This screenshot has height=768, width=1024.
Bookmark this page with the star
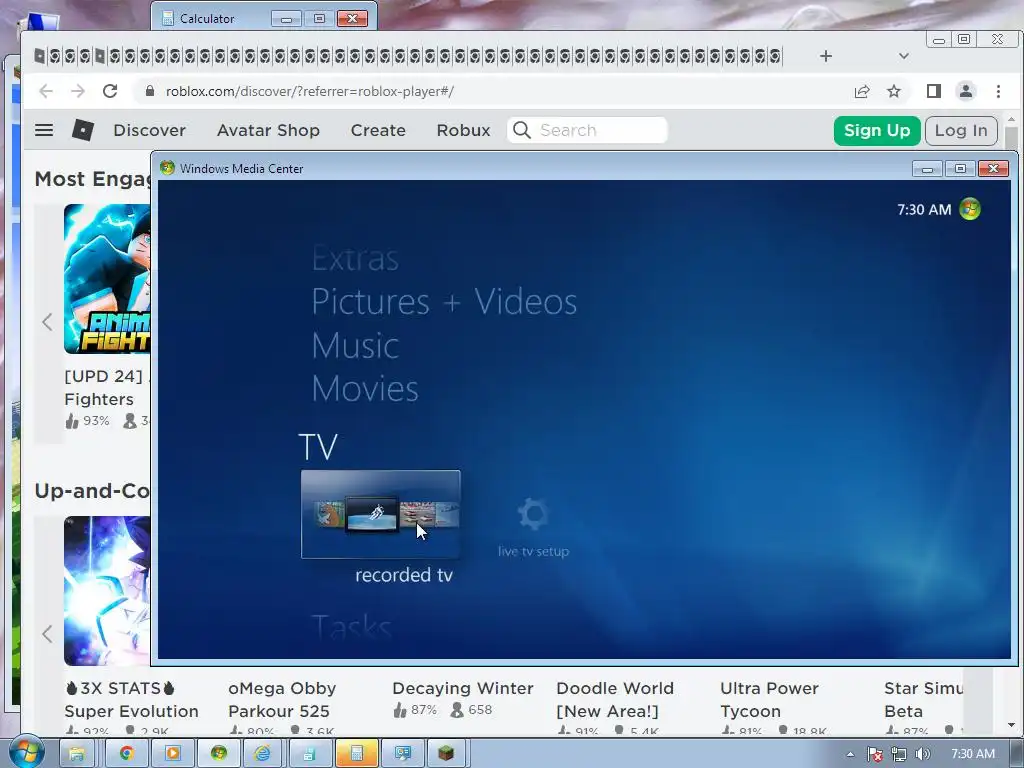[893, 91]
